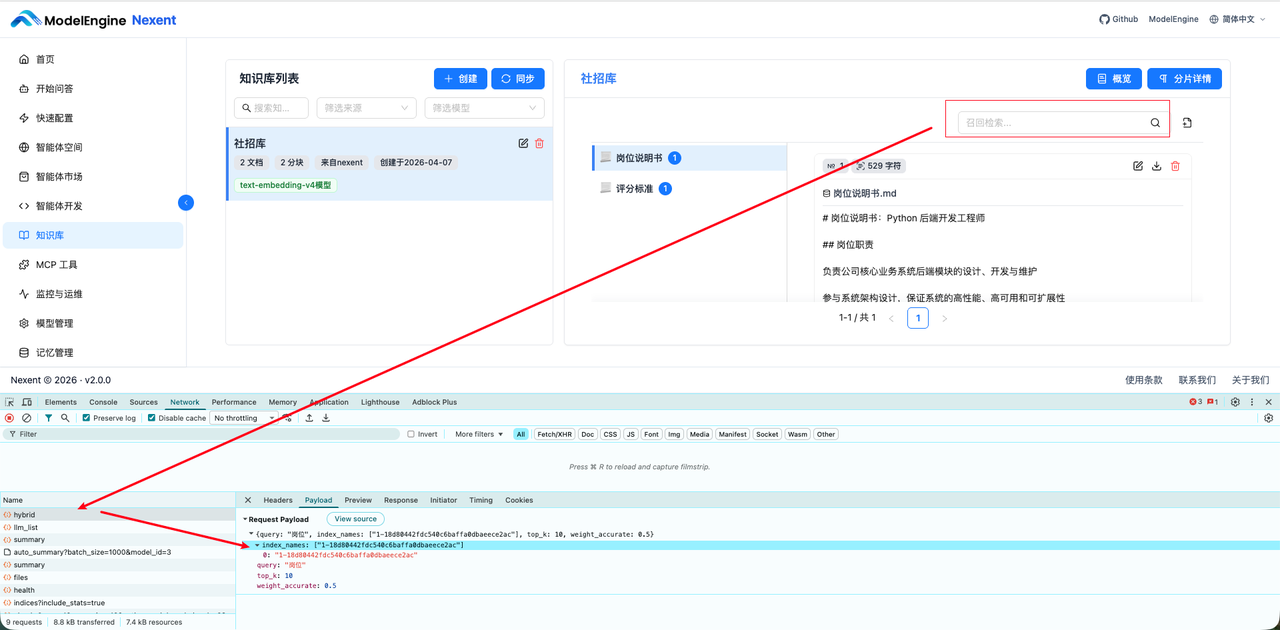Click the export HAR download icon
This screenshot has width=1280, height=630.
tap(326, 418)
